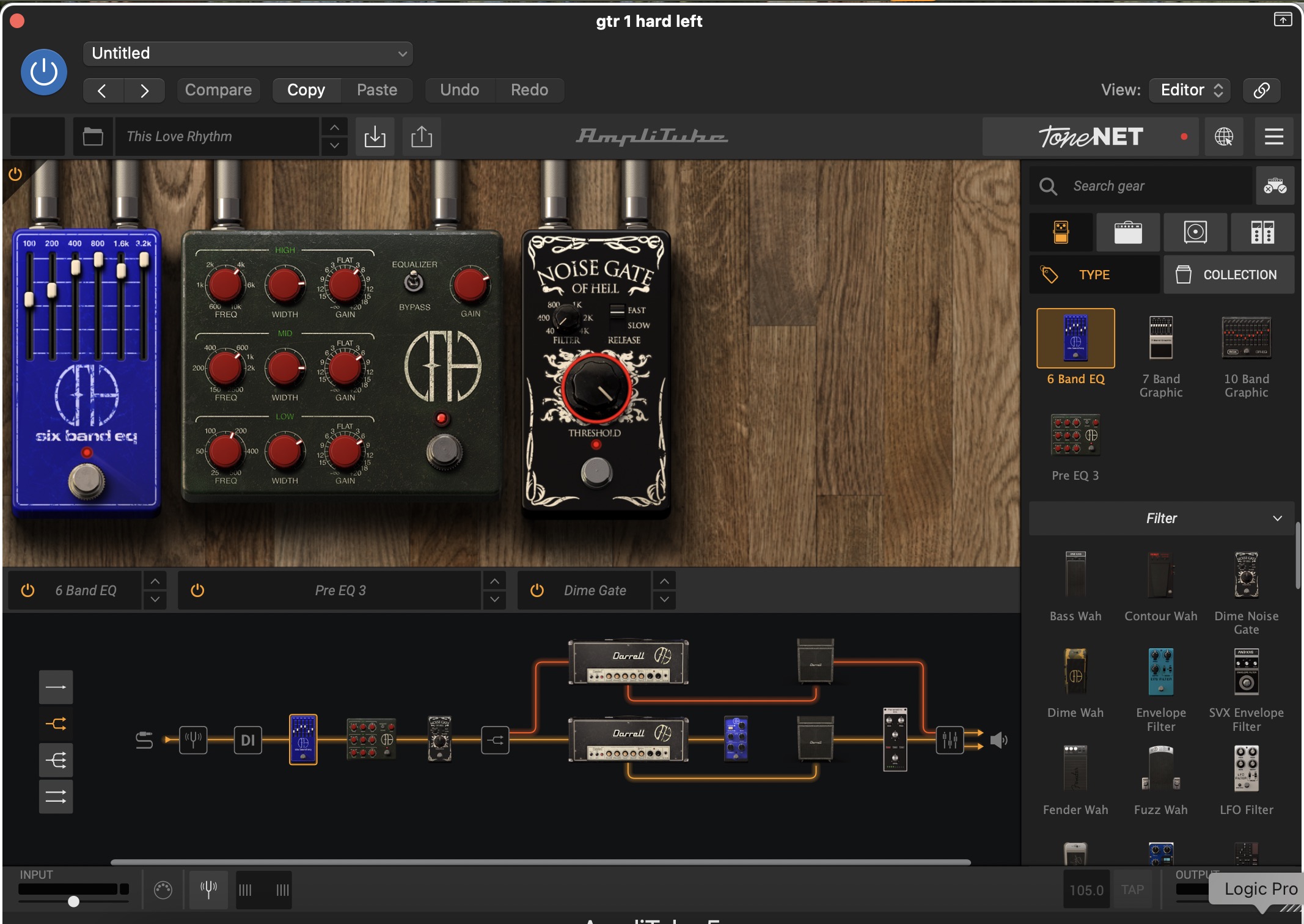Viewport: 1304px width, 924px height.
Task: Click the link chain icon
Action: coord(1262,90)
